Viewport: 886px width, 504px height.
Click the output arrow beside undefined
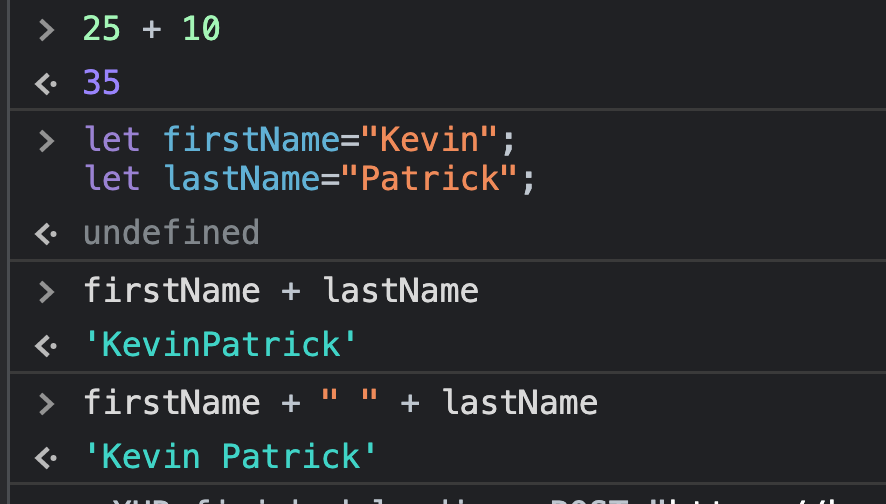(x=46, y=234)
